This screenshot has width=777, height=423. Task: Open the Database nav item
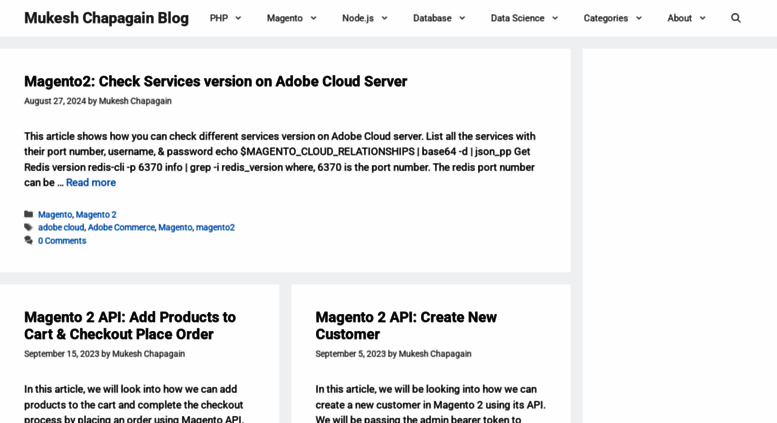(432, 18)
